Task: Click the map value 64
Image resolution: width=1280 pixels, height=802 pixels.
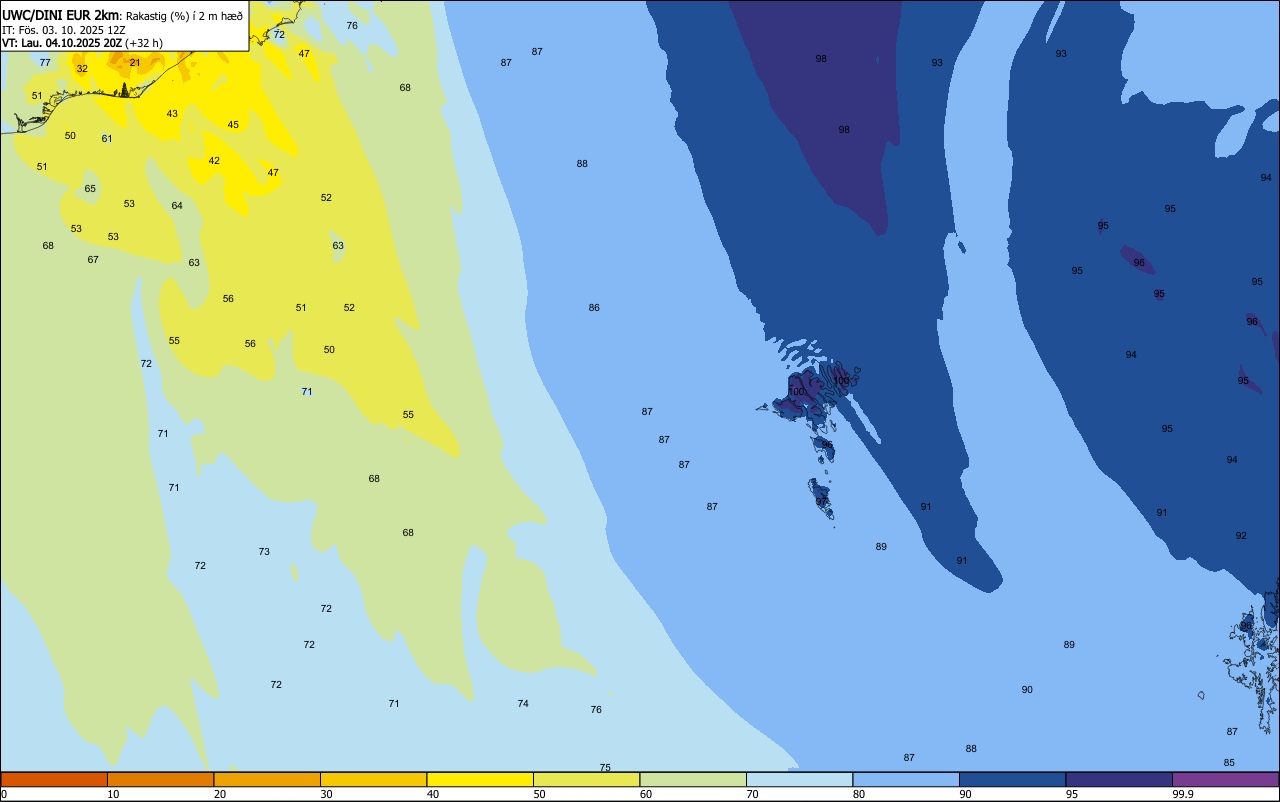Action: 177,206
